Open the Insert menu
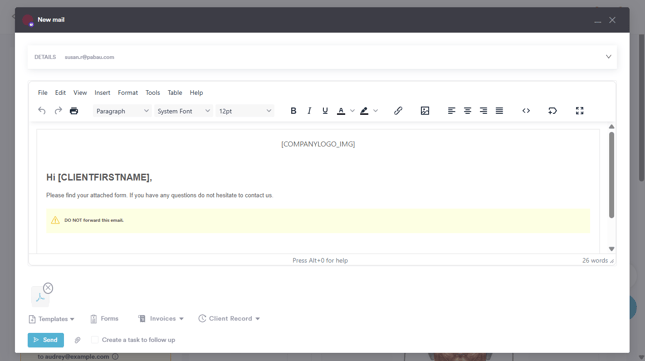This screenshot has width=645, height=361. pos(102,93)
